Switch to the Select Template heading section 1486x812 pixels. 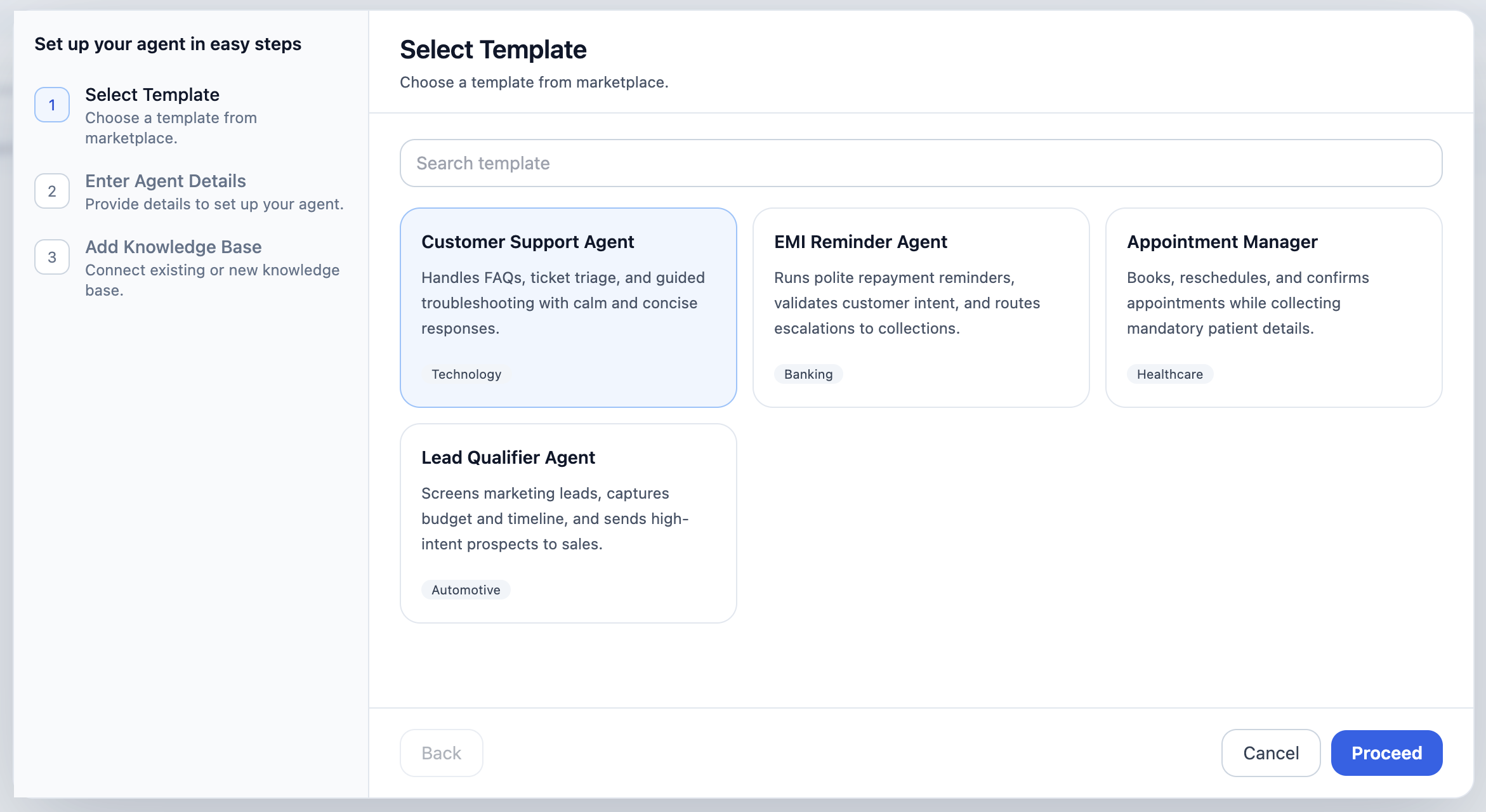click(493, 49)
